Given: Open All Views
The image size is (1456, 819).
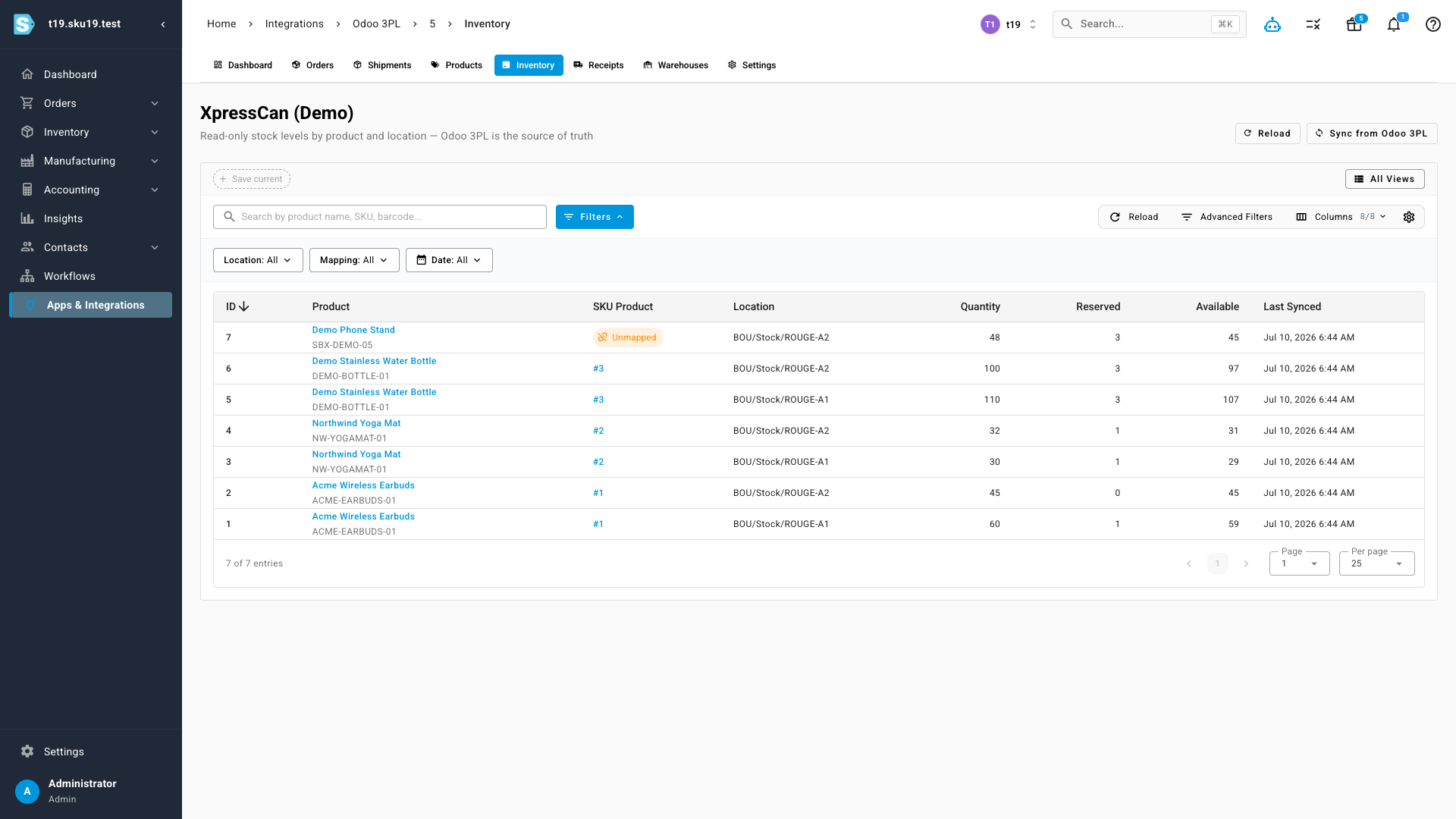Looking at the screenshot, I should 1385,179.
